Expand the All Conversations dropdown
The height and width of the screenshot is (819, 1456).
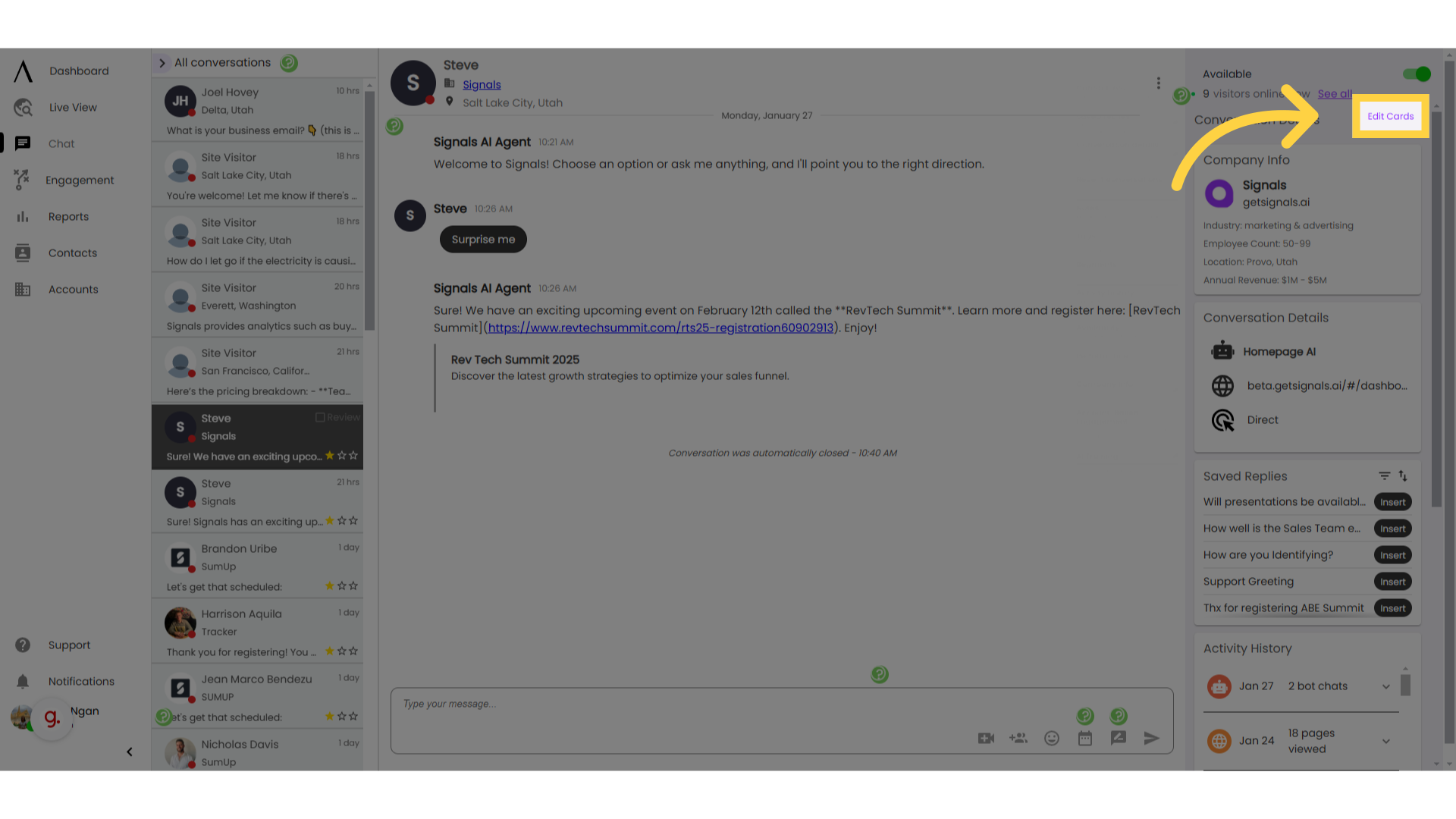(x=162, y=62)
